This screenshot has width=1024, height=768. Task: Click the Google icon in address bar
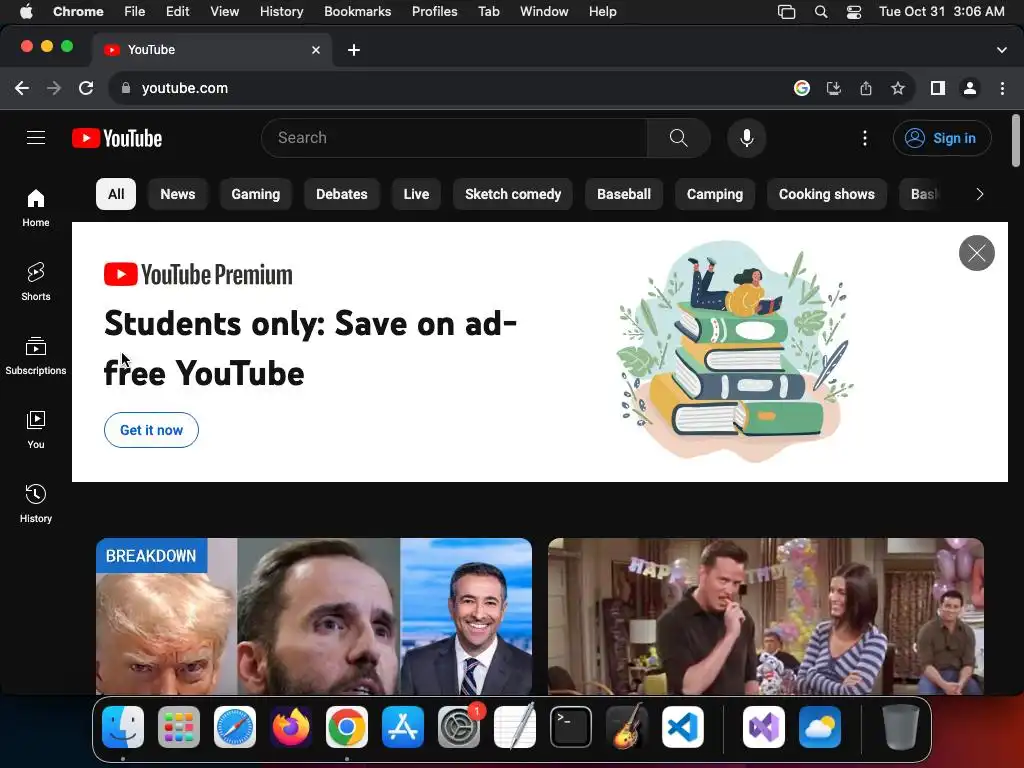click(802, 88)
